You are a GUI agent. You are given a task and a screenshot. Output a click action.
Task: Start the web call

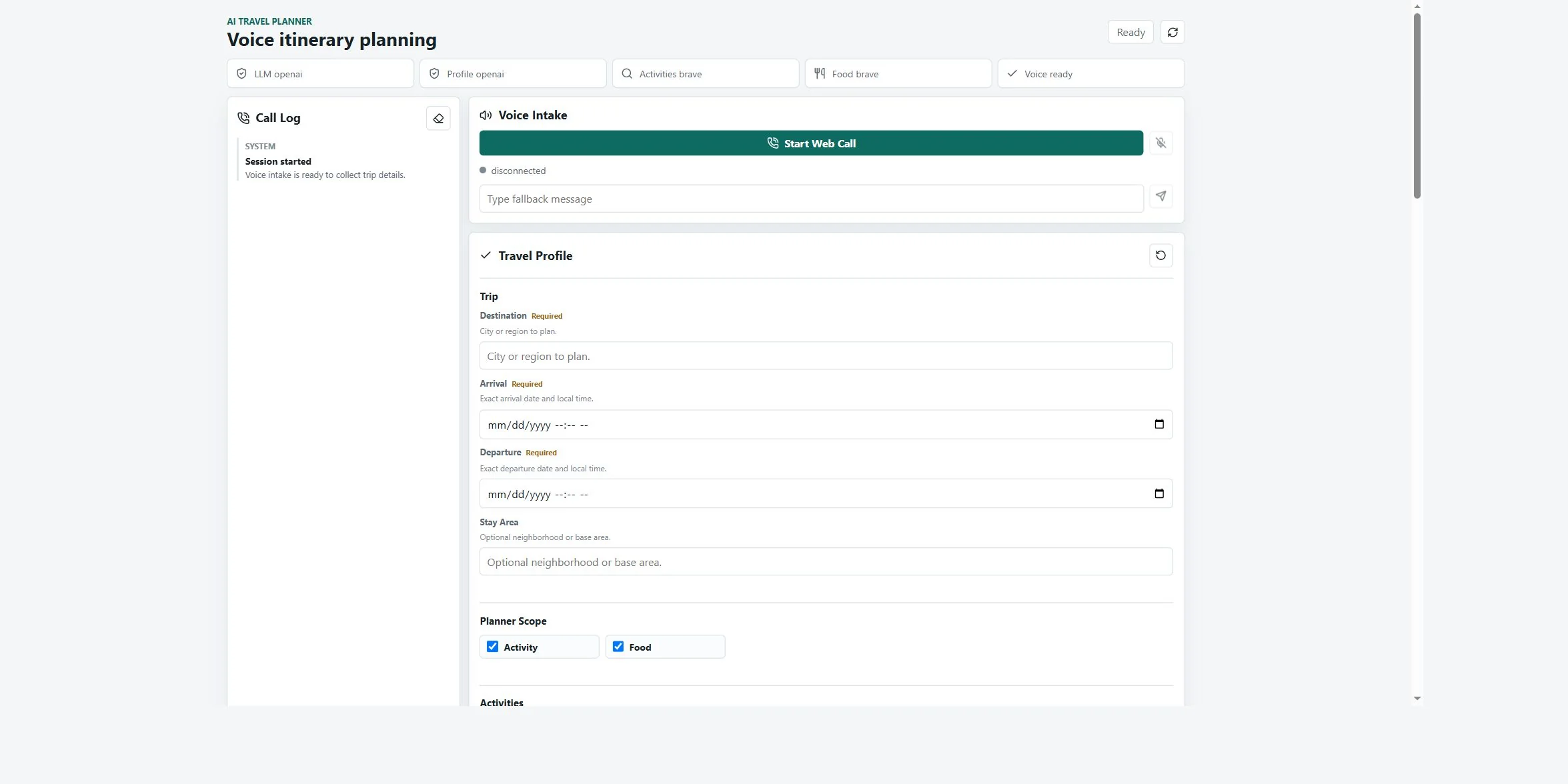pyautogui.click(x=811, y=143)
